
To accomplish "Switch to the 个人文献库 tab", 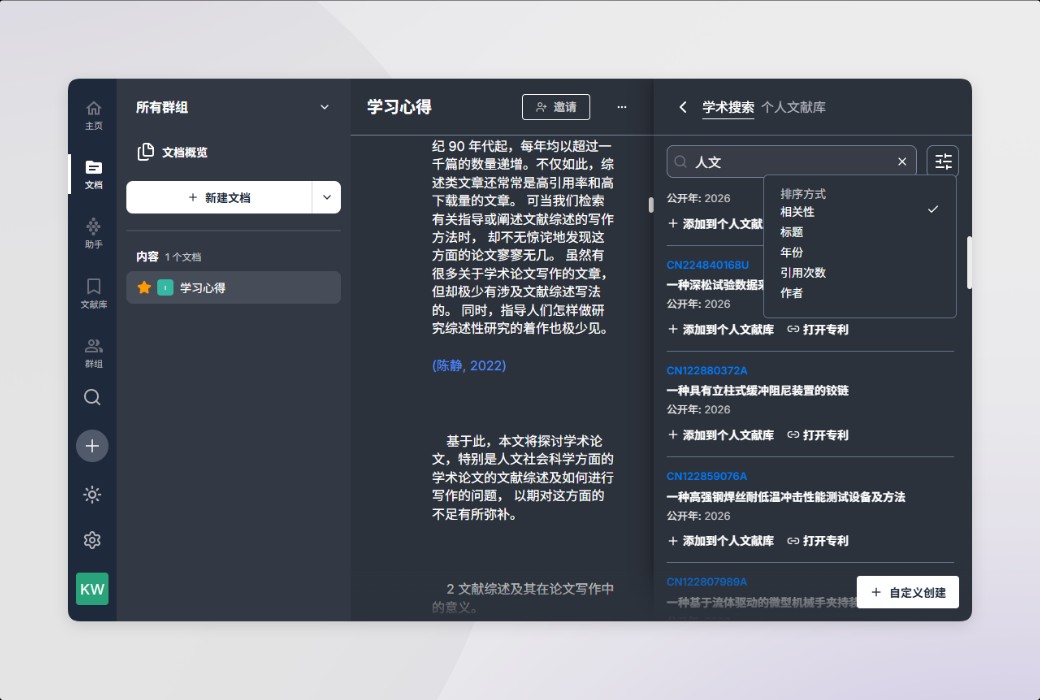I will point(793,107).
